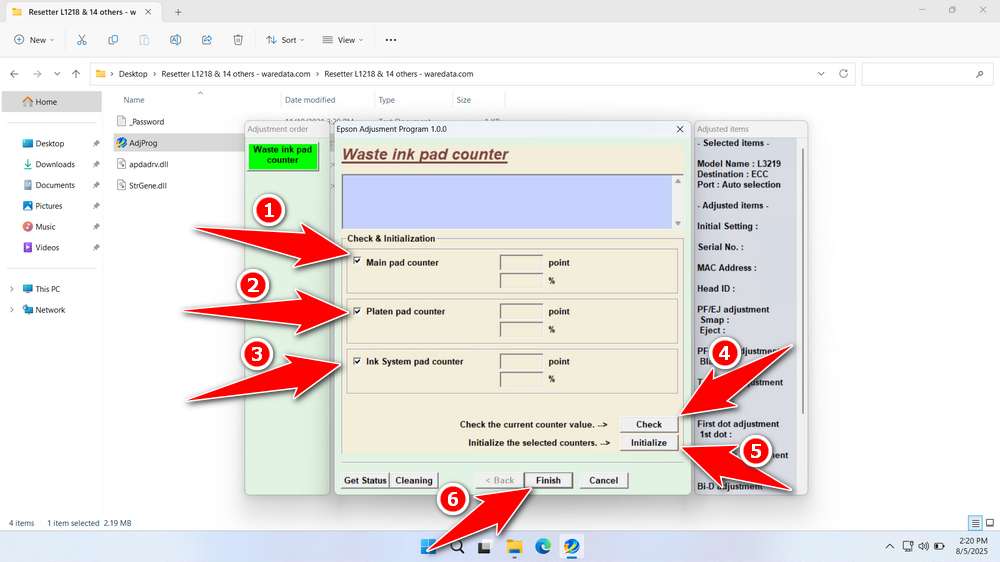
Task: Open Windows Start menu
Action: [428, 547]
